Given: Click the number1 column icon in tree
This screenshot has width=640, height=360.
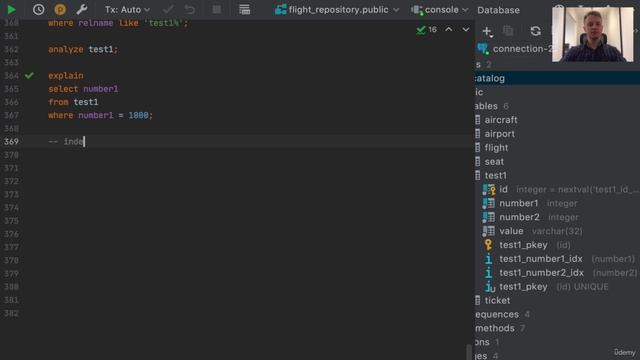Looking at the screenshot, I should point(489,203).
